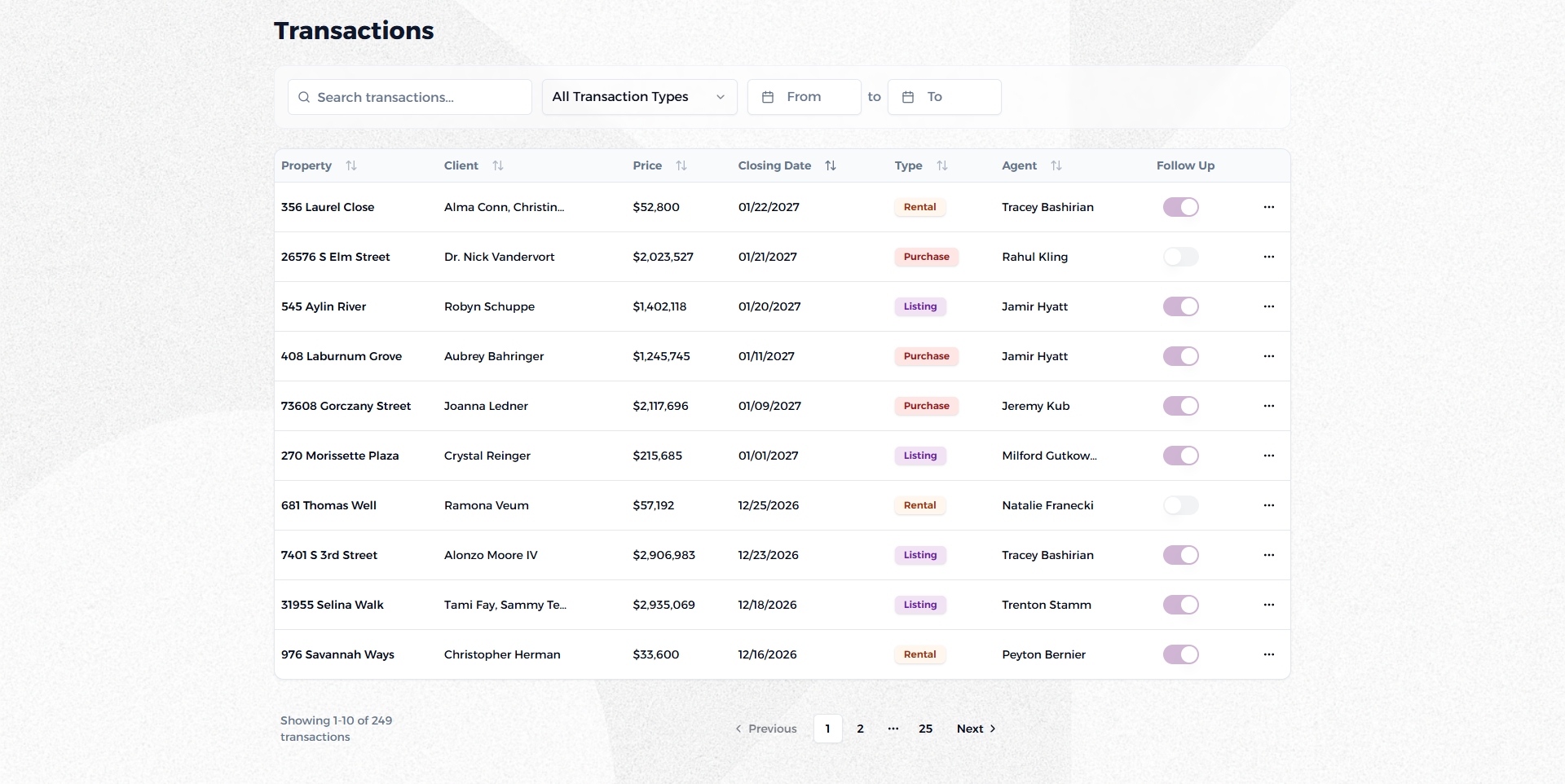Open the To date picker field

[x=944, y=97]
